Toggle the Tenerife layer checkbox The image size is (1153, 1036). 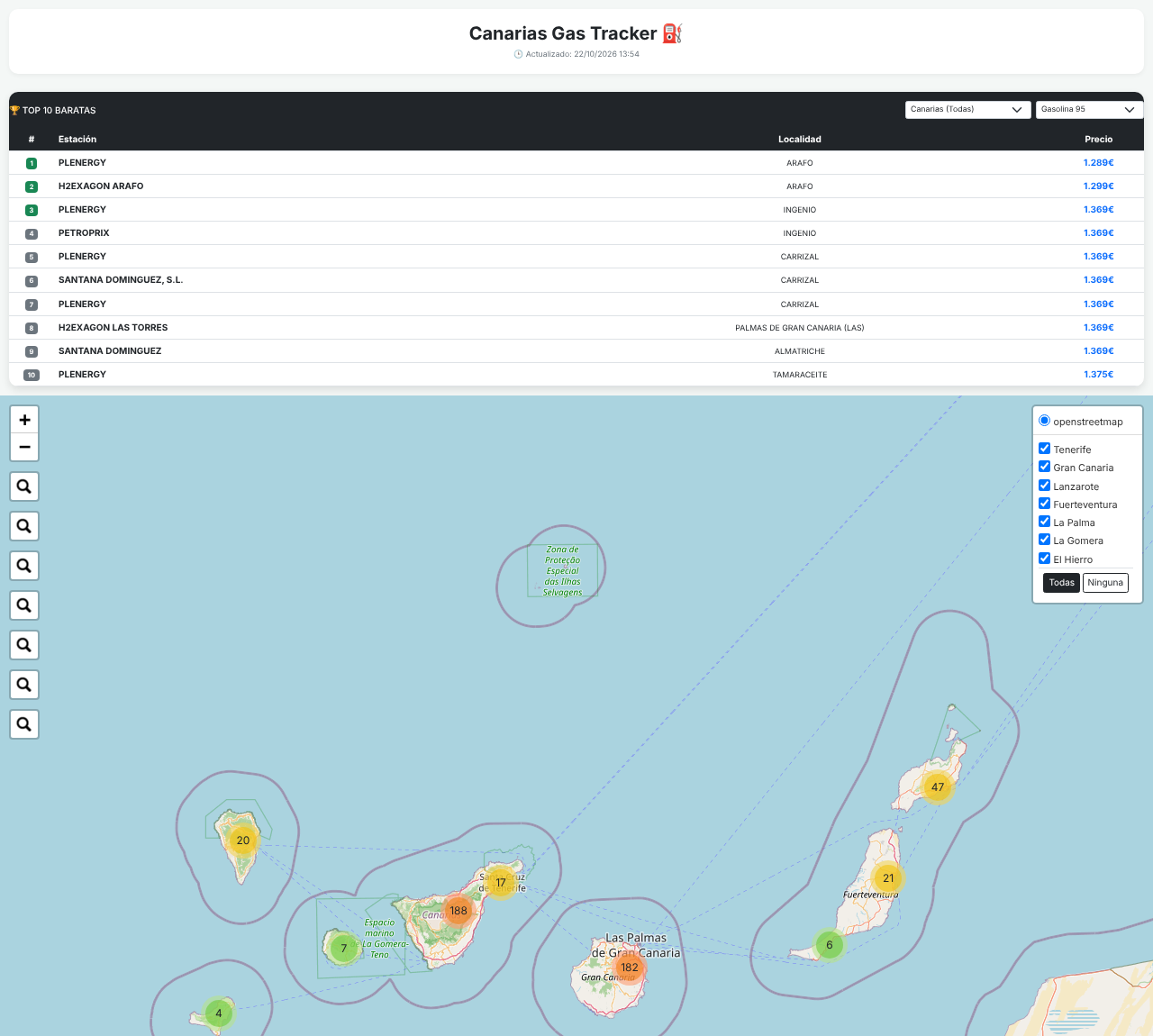tap(1045, 449)
